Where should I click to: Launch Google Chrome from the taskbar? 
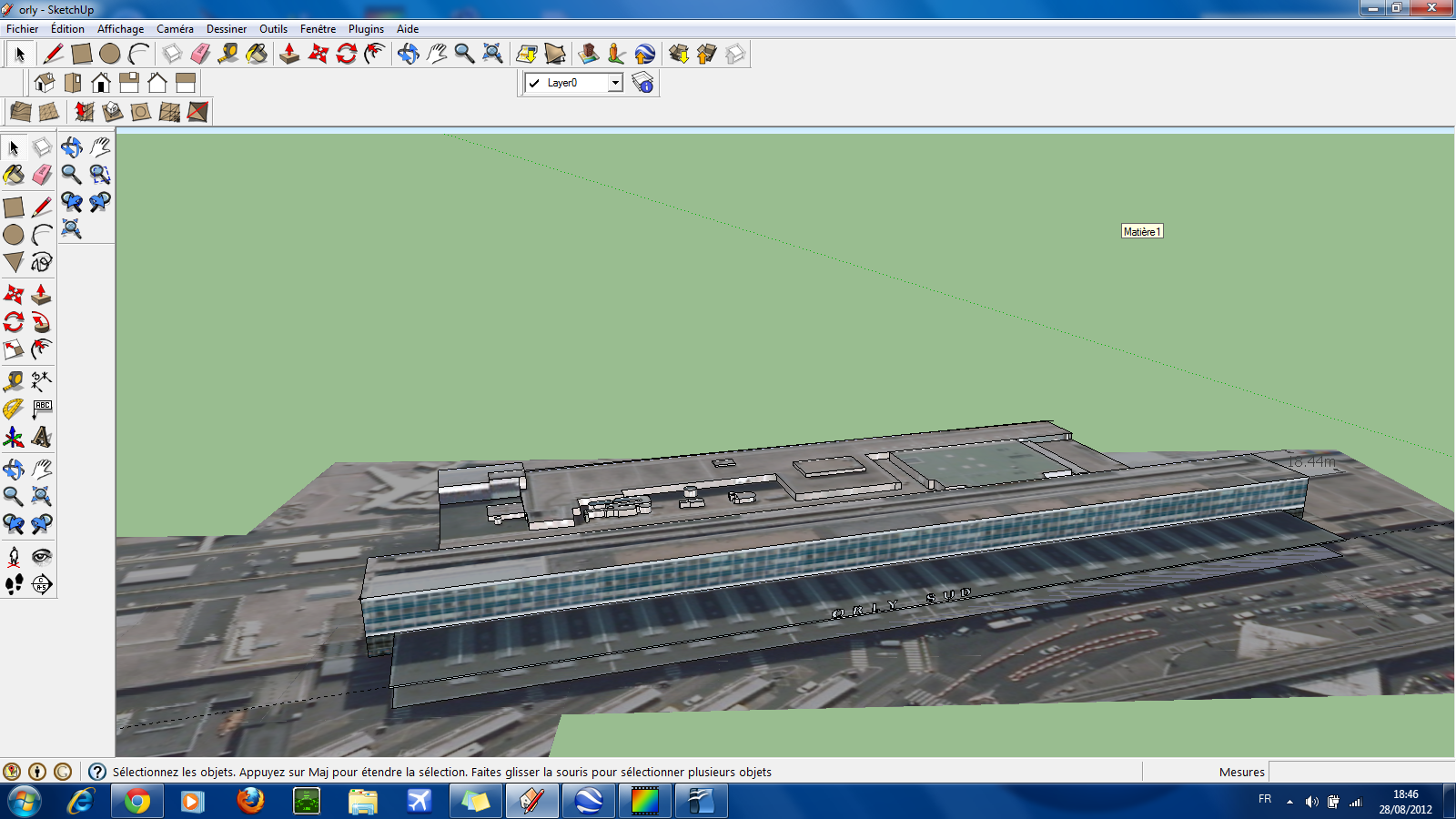pyautogui.click(x=137, y=802)
